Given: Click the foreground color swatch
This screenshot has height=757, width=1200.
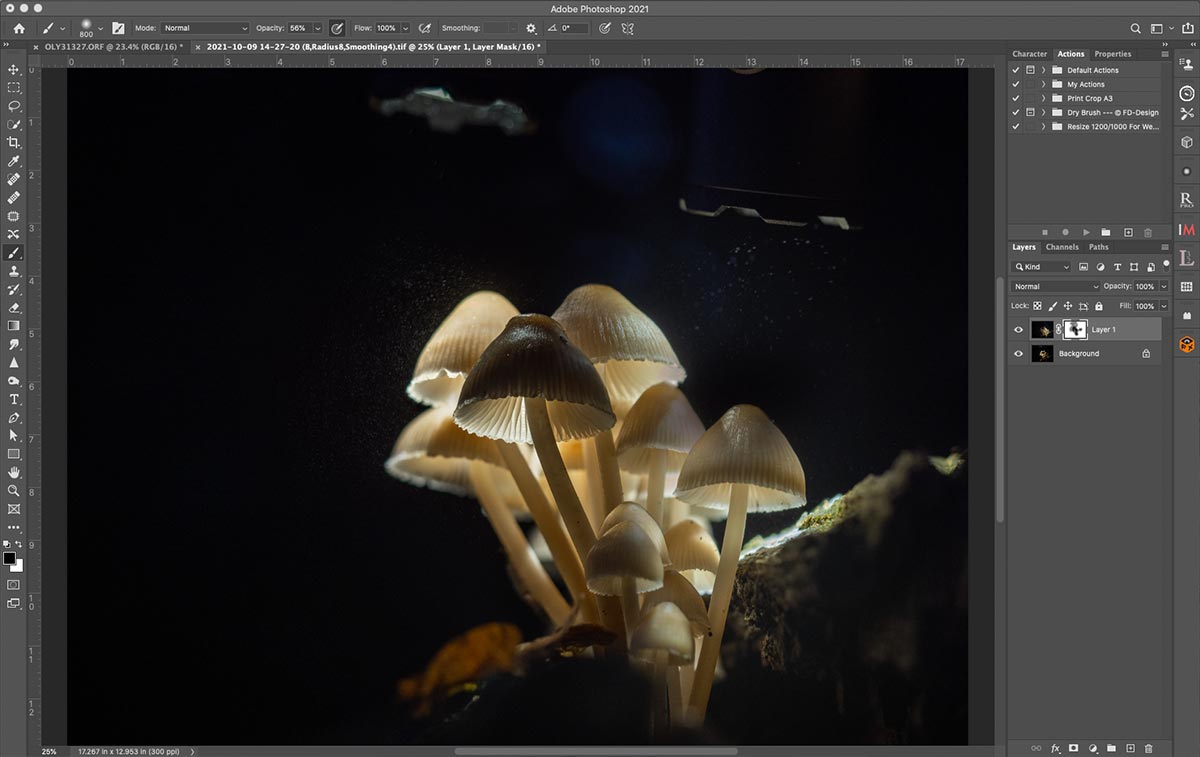Looking at the screenshot, I should 9,558.
